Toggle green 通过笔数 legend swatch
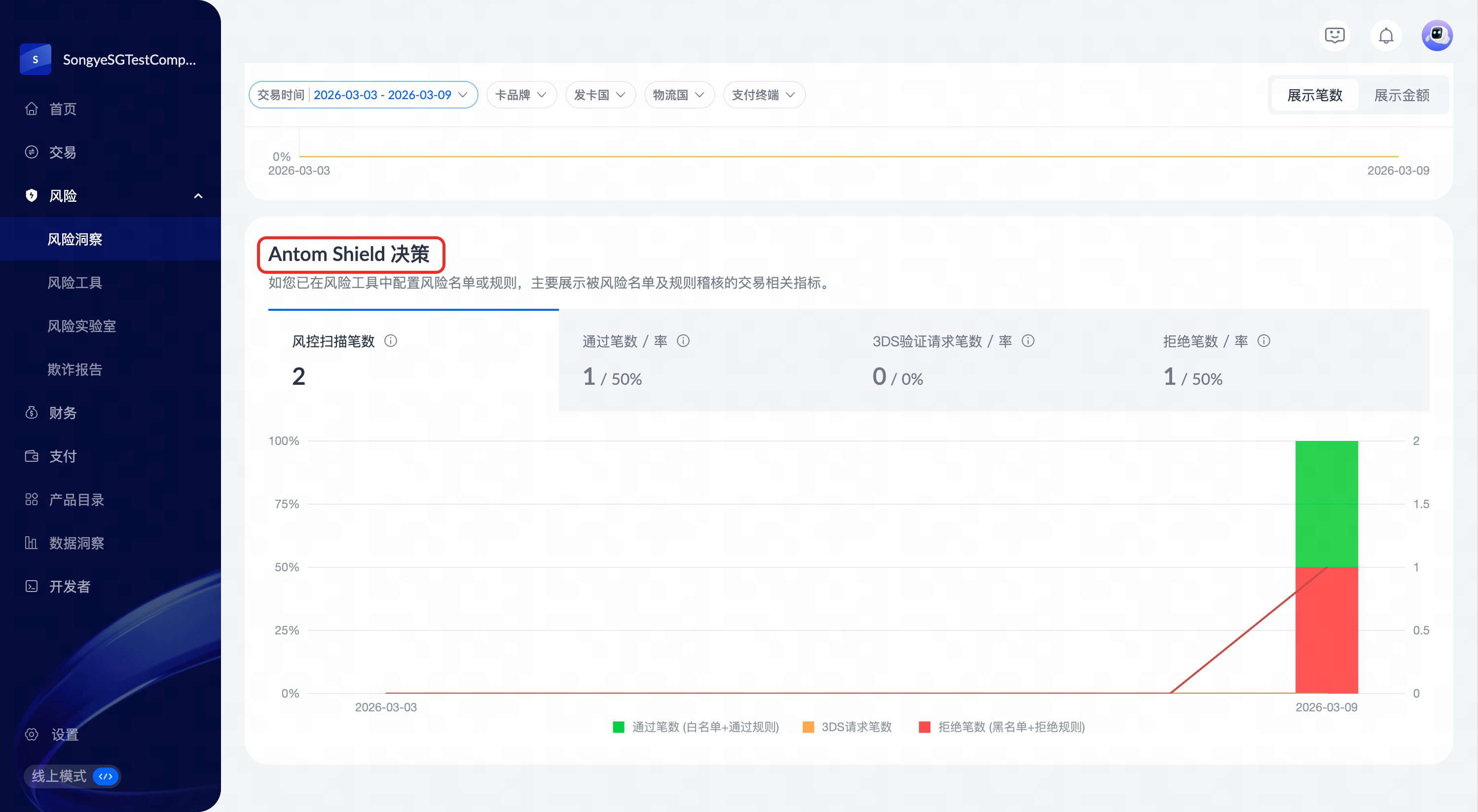The image size is (1478, 812). pyautogui.click(x=618, y=727)
